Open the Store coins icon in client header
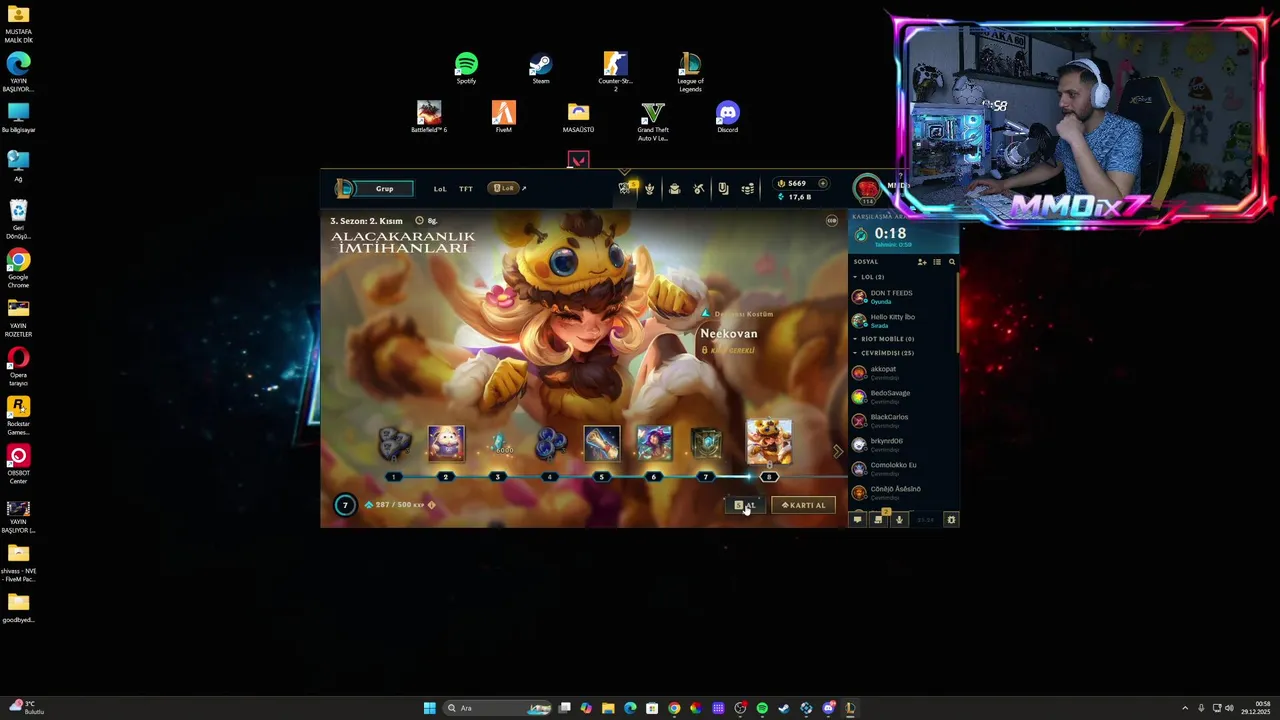This screenshot has width=1280, height=720. point(747,189)
